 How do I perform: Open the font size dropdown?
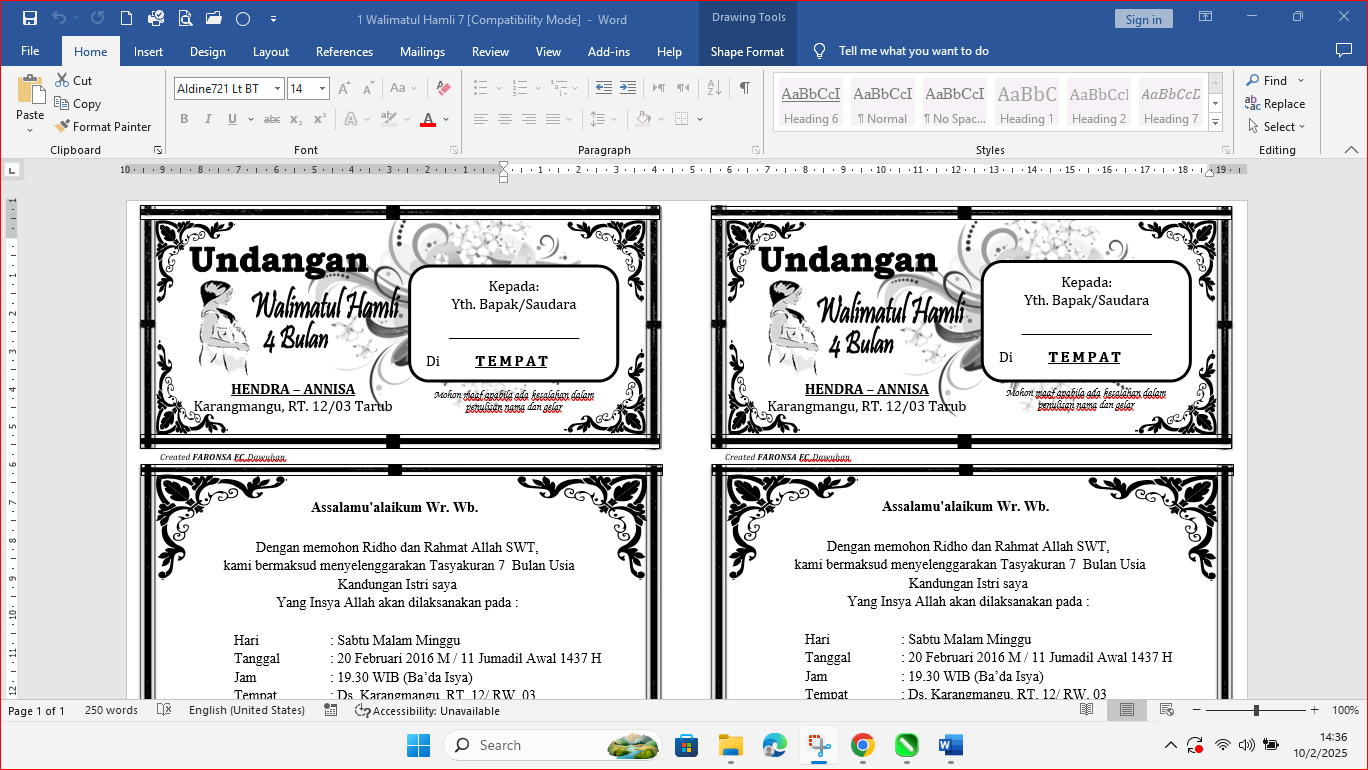(323, 89)
